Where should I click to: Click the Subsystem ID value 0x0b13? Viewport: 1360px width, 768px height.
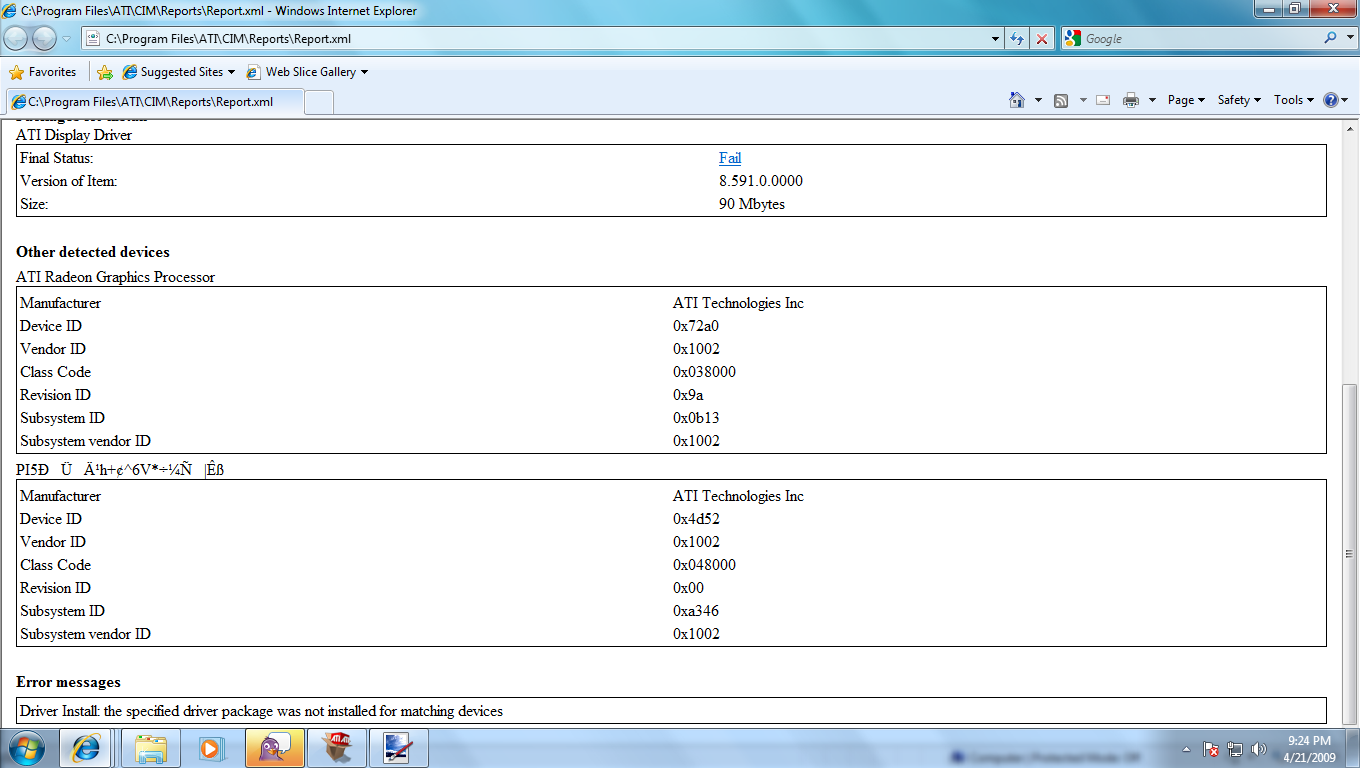(x=696, y=418)
